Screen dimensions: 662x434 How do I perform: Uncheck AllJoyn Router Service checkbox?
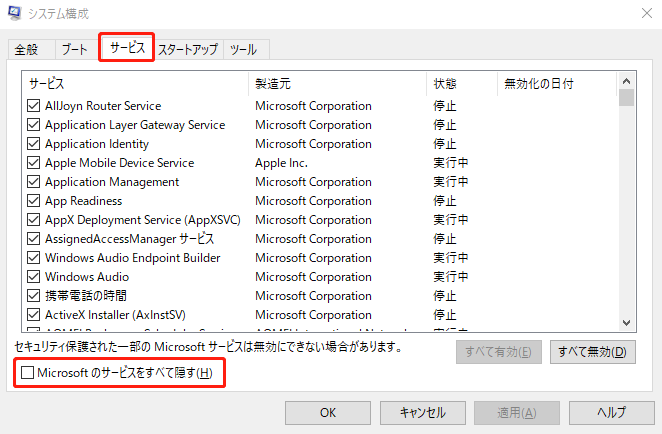coord(34,106)
